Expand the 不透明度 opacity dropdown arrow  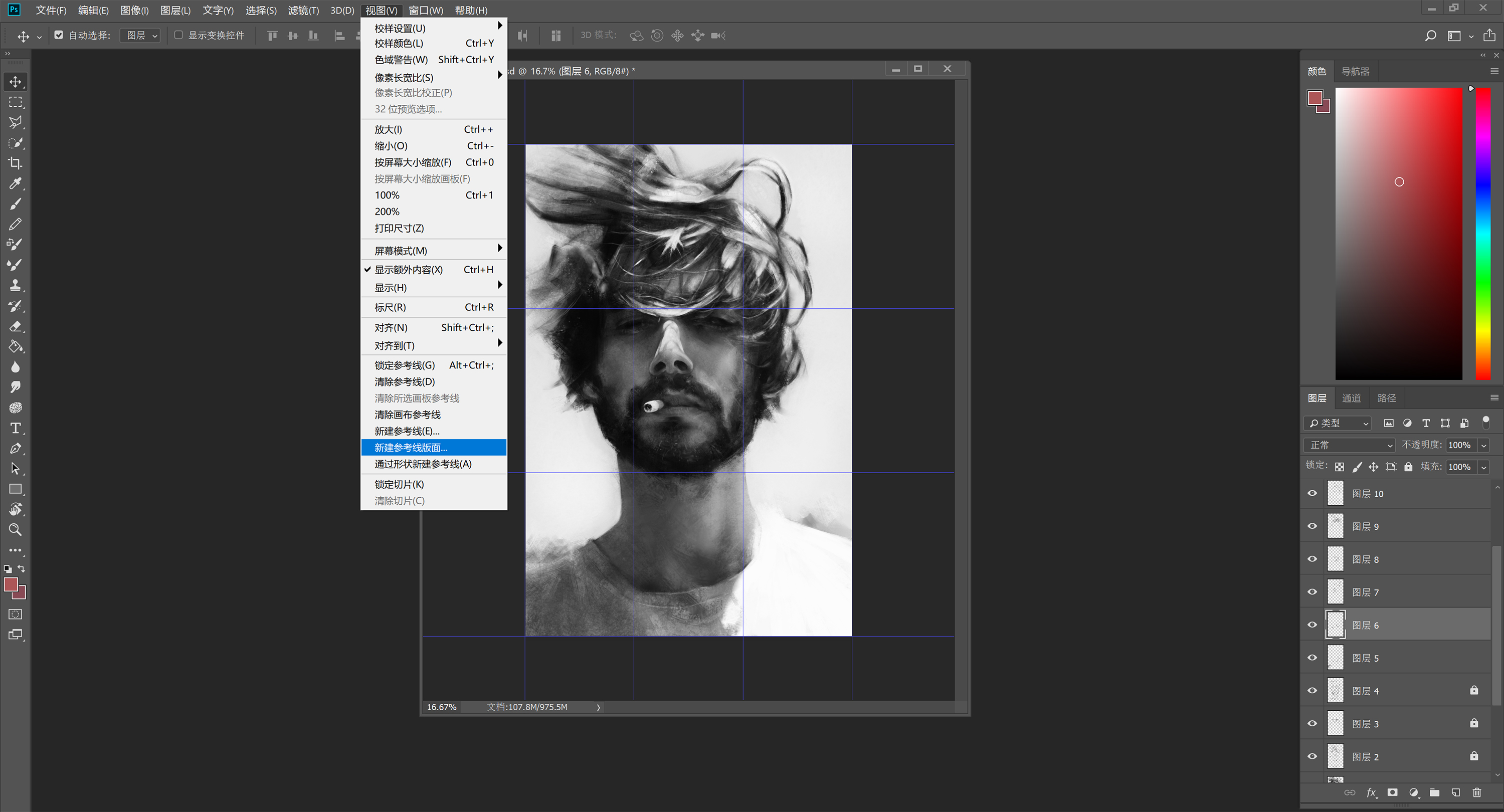1483,446
